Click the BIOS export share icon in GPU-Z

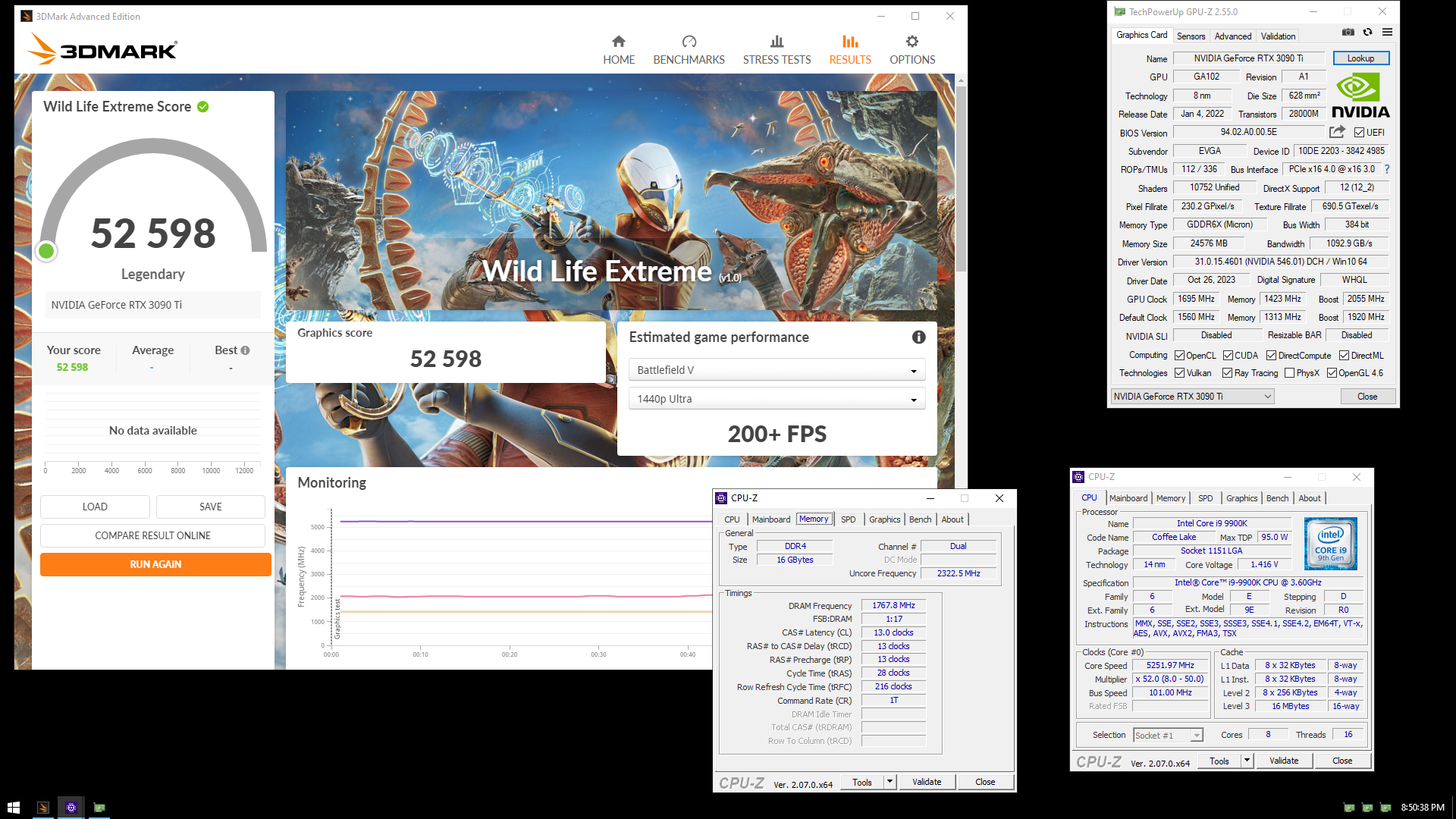pos(1337,132)
